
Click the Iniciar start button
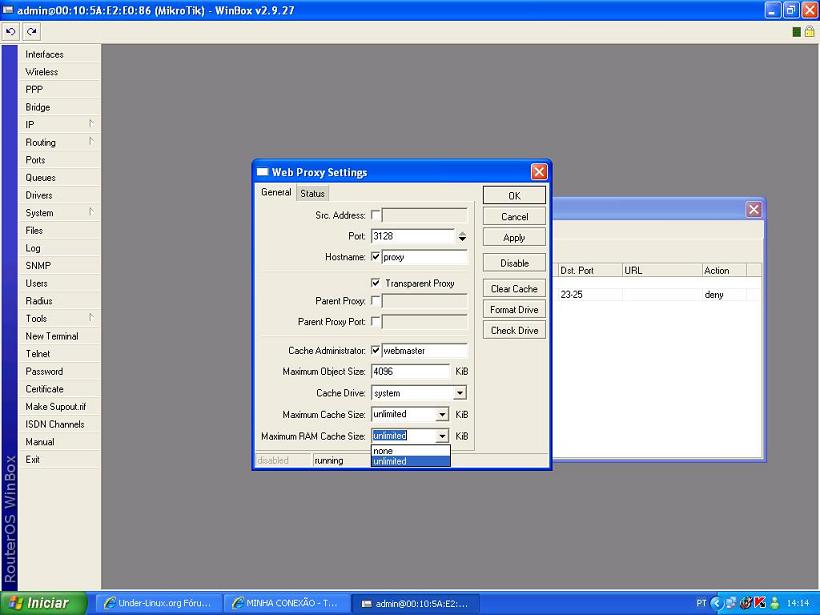pyautogui.click(x=44, y=603)
